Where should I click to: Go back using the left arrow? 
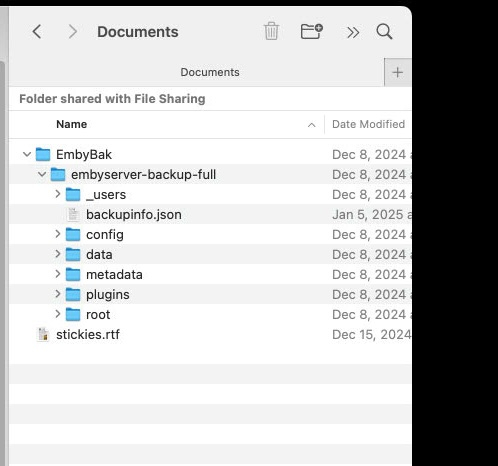pyautogui.click(x=37, y=32)
